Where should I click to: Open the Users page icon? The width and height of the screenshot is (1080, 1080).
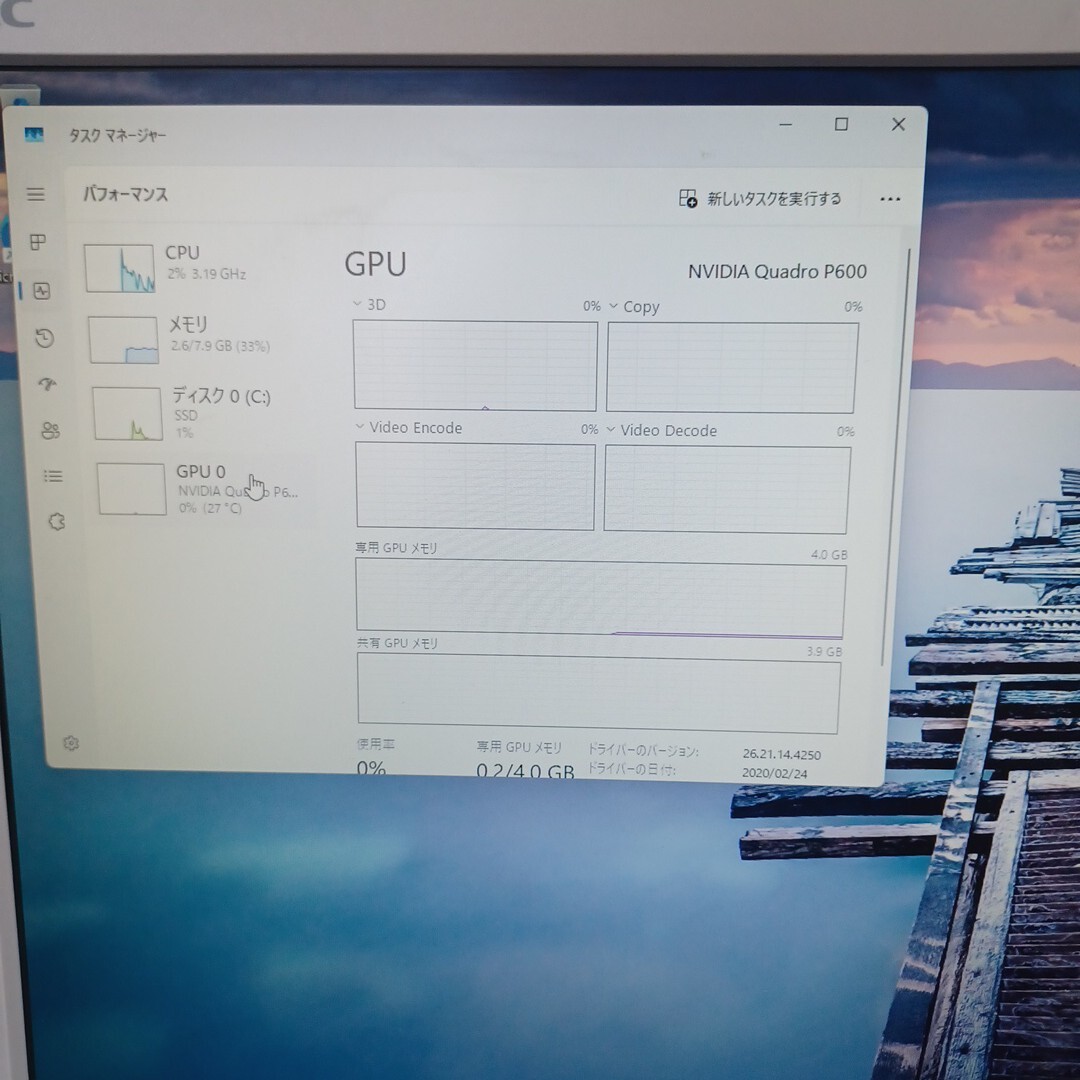50,431
